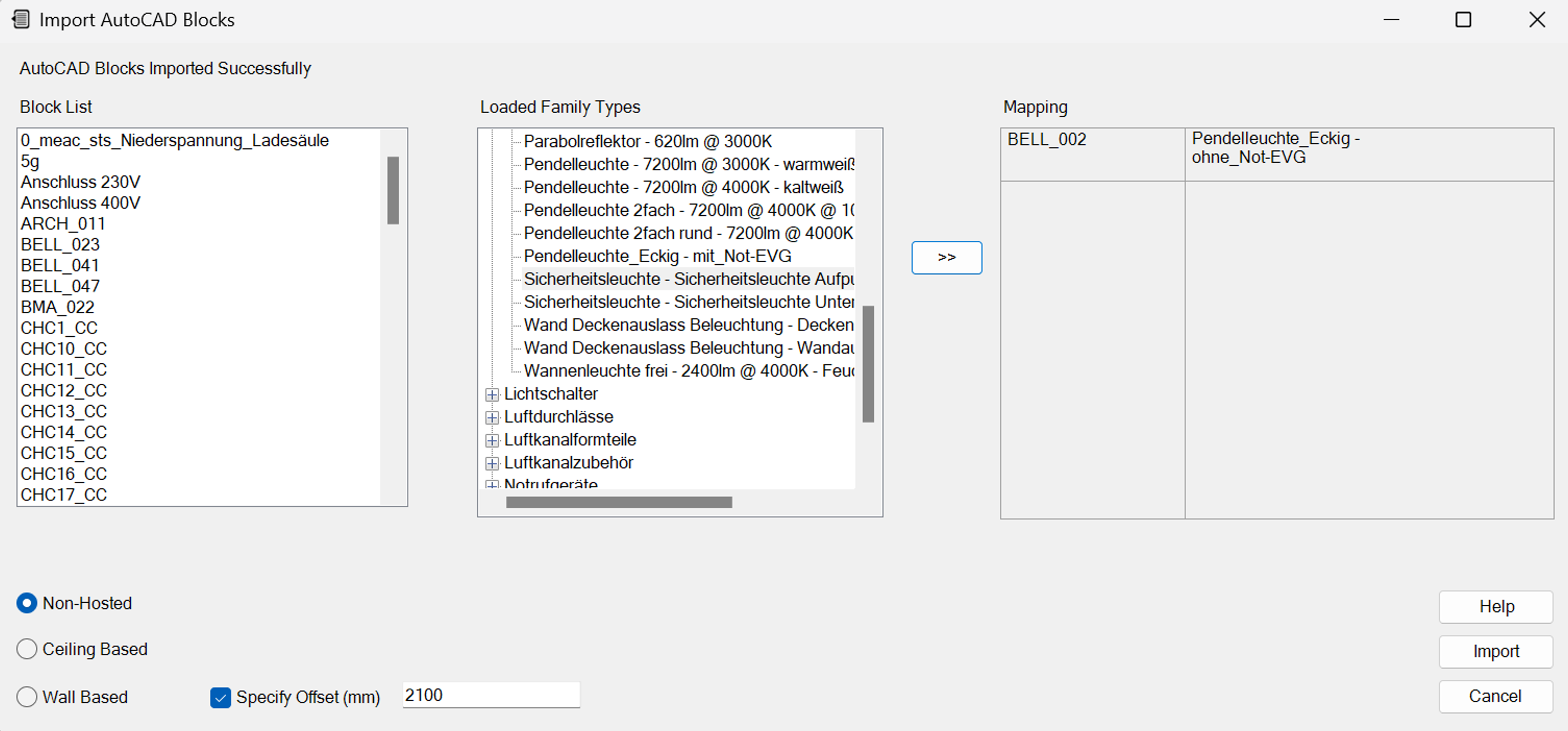Select the Non-Hosted radio option
The height and width of the screenshot is (731, 1568).
click(x=27, y=603)
